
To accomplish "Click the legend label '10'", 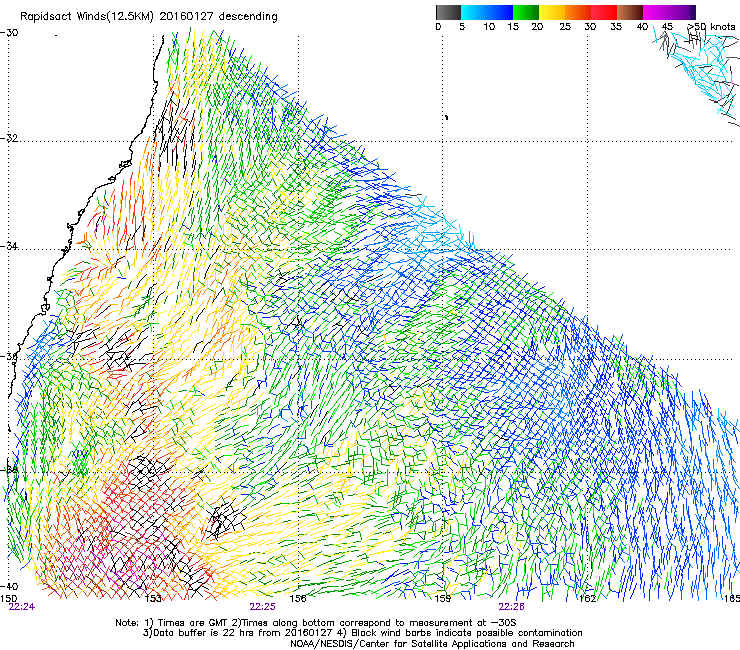I will 489,27.
